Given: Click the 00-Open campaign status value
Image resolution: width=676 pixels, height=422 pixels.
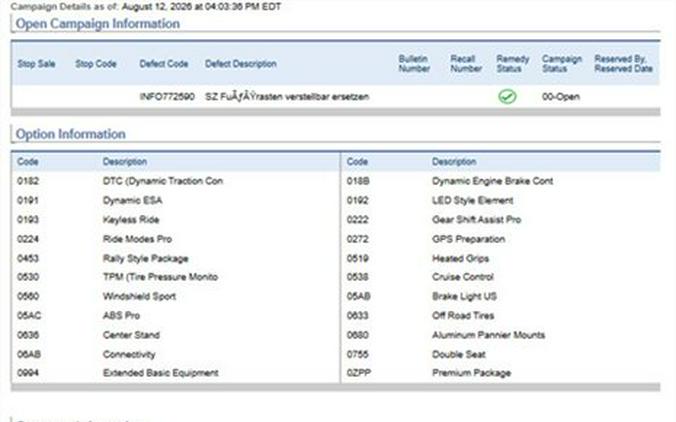Looking at the screenshot, I should click(x=560, y=97).
